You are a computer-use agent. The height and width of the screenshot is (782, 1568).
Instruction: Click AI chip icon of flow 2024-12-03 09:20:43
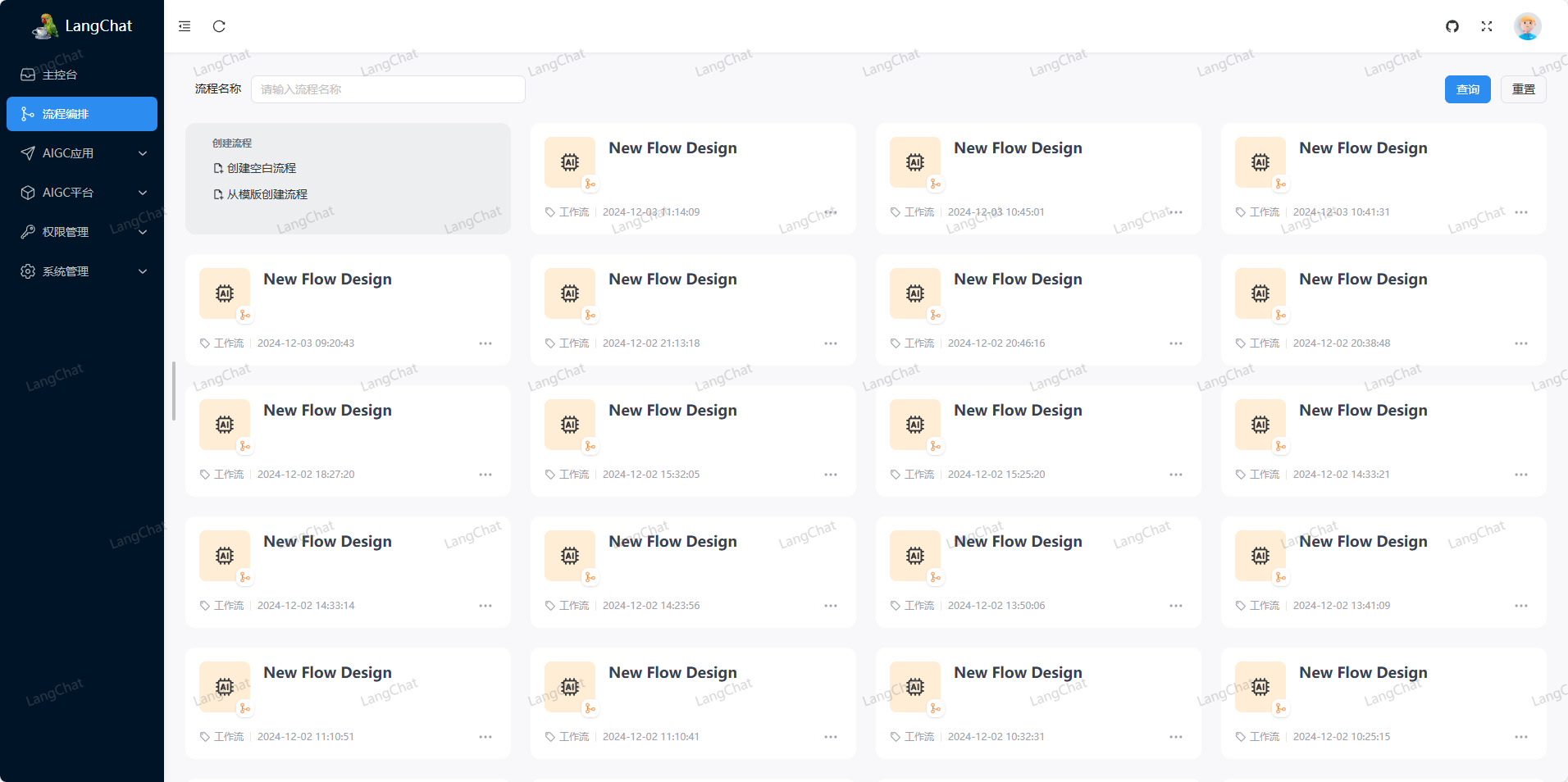click(225, 293)
